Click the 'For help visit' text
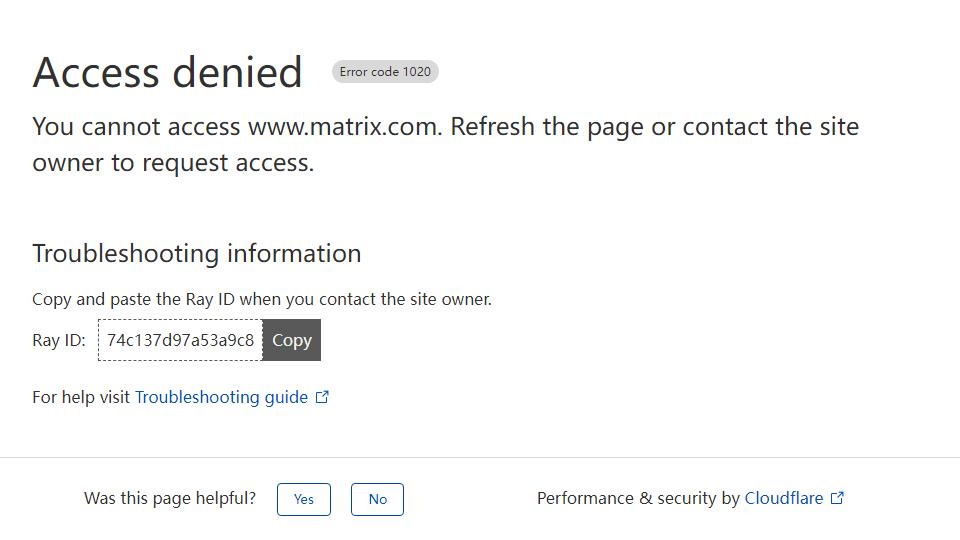Viewport: 960px width, 540px height. coord(81,397)
